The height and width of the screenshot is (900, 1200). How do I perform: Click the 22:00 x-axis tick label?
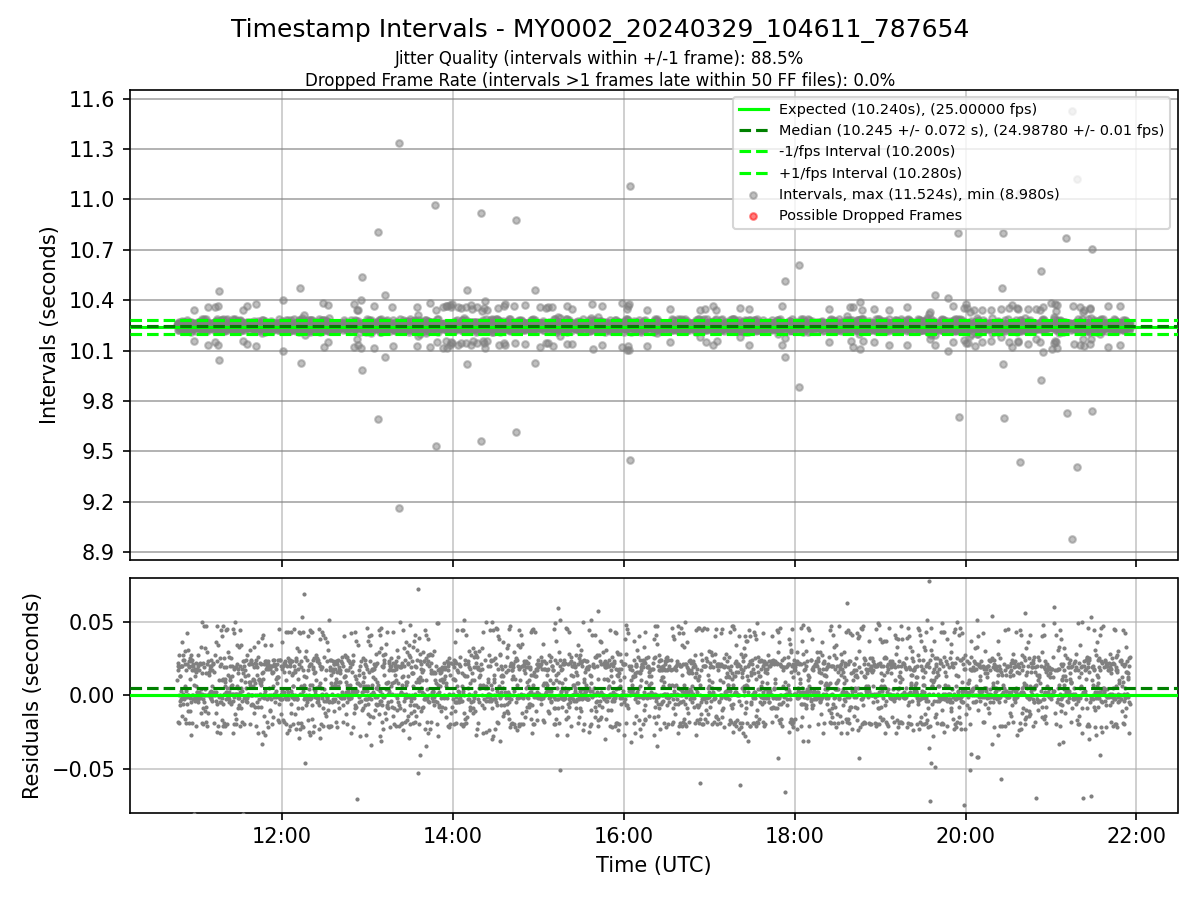pos(1136,836)
